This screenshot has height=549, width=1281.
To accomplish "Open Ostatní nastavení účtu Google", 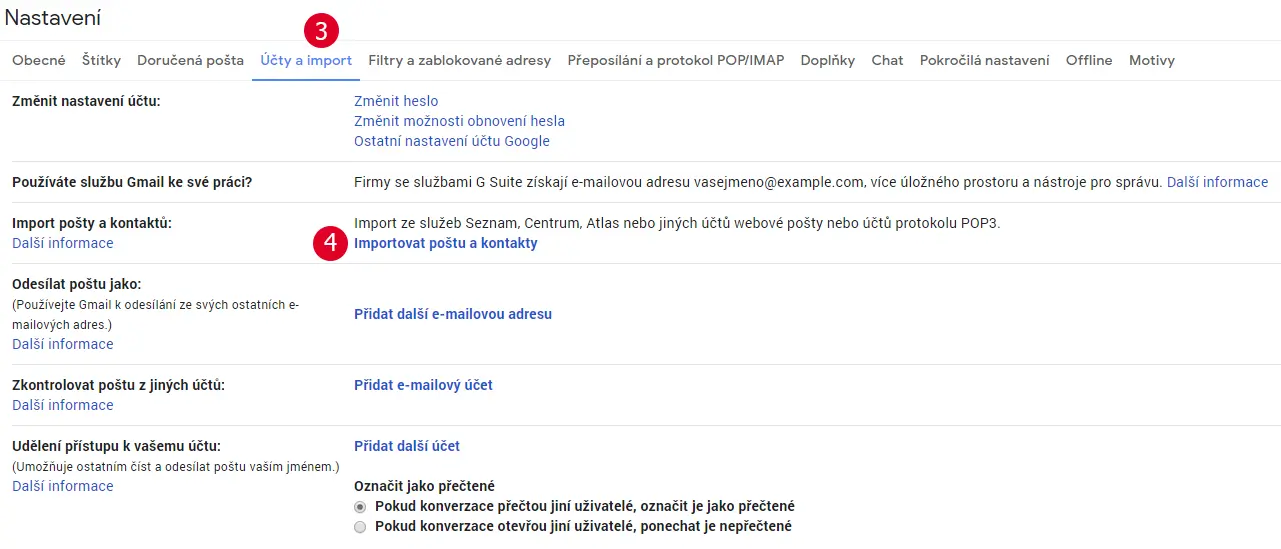I will (x=452, y=141).
